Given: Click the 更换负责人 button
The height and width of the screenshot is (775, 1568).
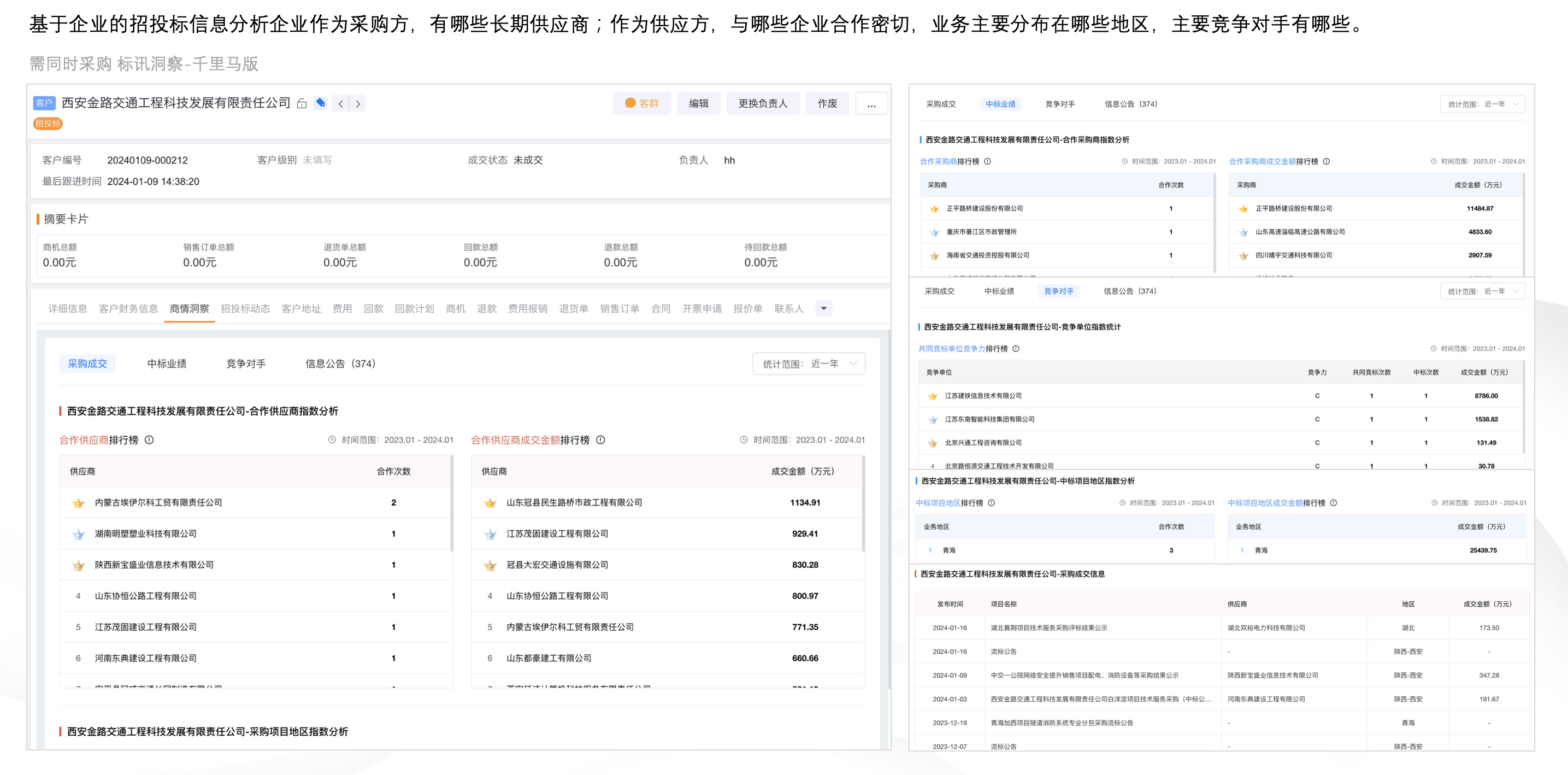Looking at the screenshot, I should [x=763, y=103].
